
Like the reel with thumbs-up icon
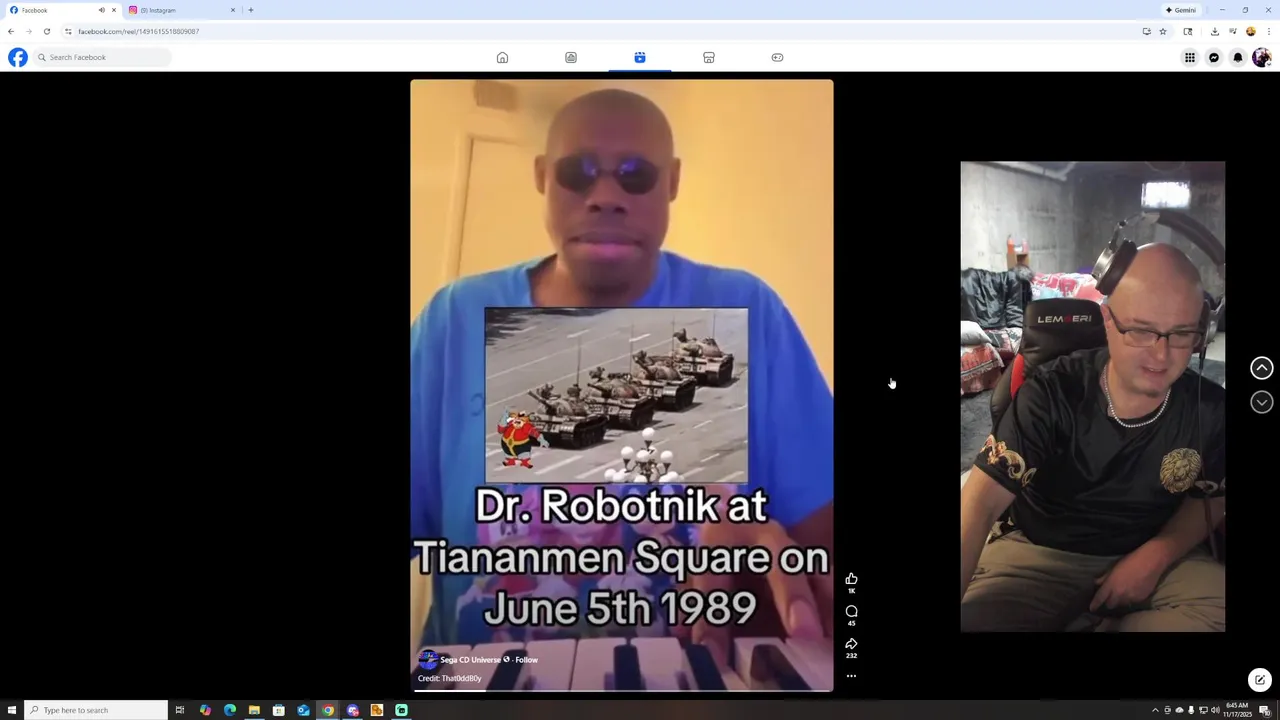click(x=851, y=579)
